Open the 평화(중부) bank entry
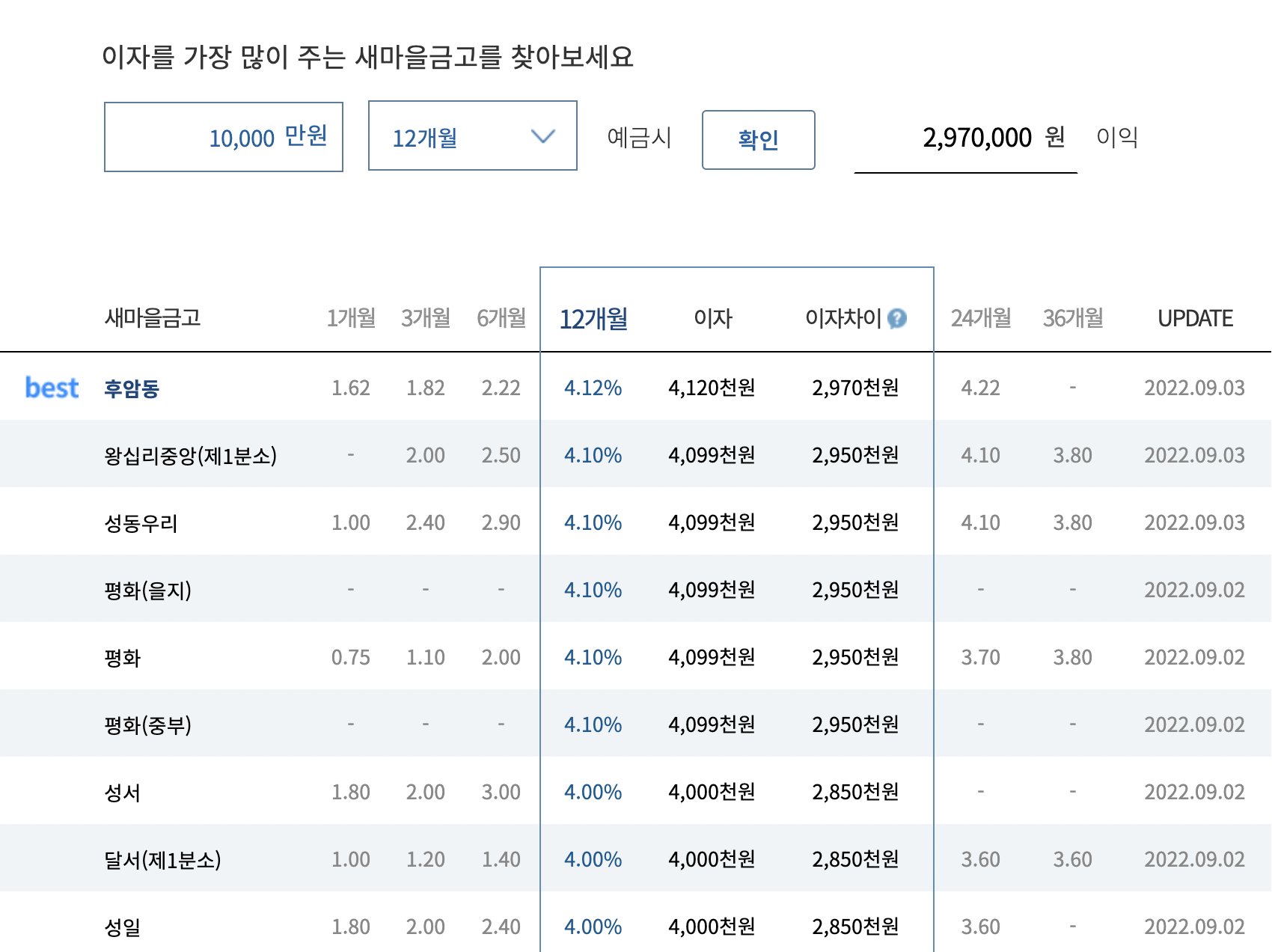This screenshot has height=952, width=1272. (x=148, y=725)
